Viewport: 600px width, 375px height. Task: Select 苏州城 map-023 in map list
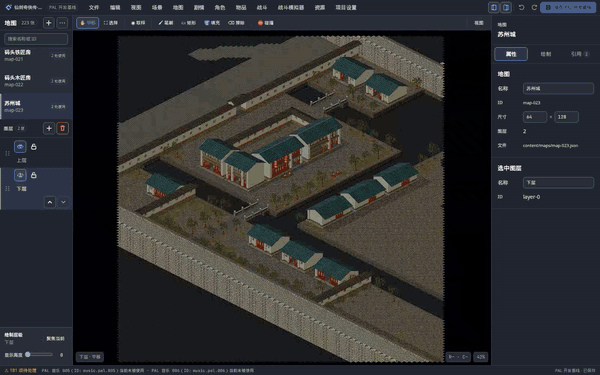click(x=36, y=106)
